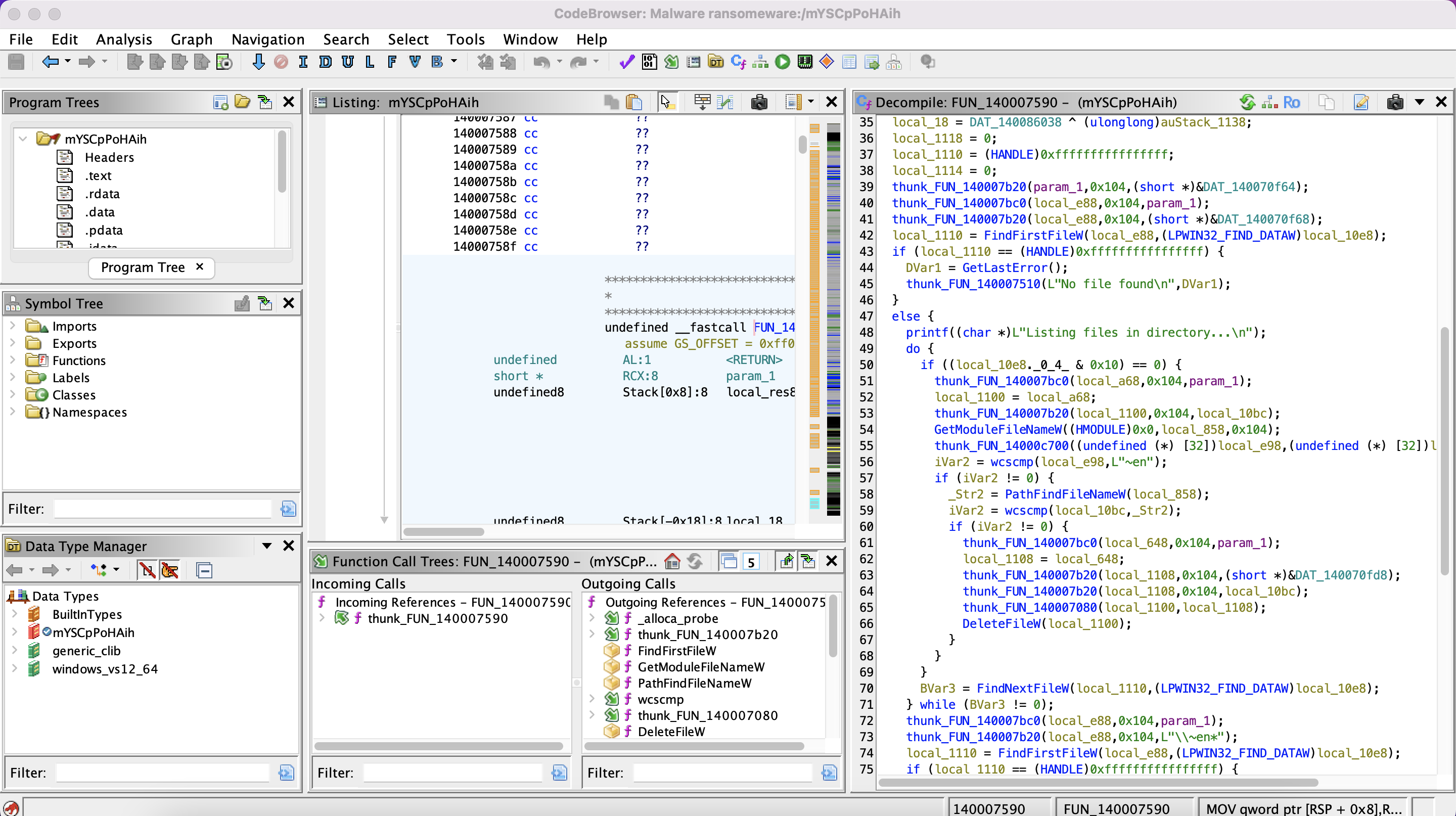Image resolution: width=1456 pixels, height=816 pixels.
Task: Click the Save toolbar icon
Action: (x=16, y=62)
